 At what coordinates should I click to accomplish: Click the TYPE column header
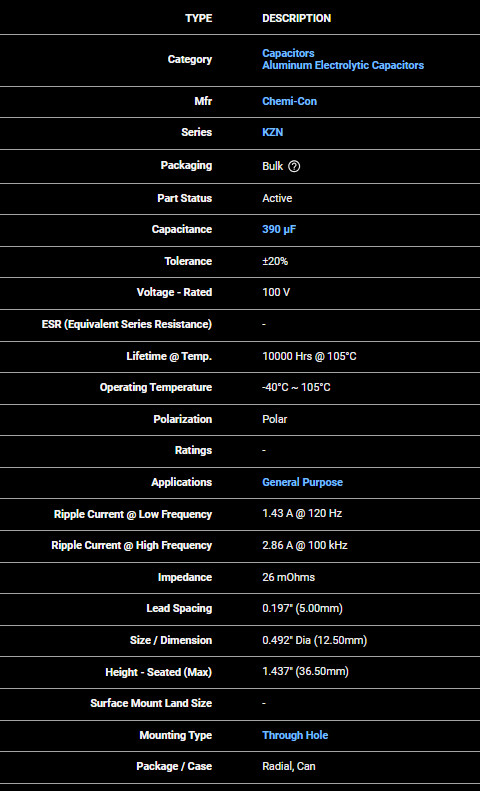[199, 18]
